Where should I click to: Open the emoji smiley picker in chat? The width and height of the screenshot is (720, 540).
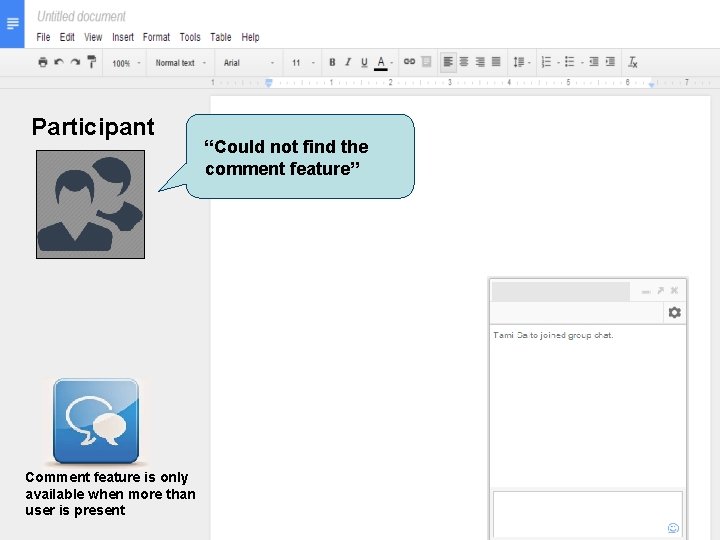pos(673,528)
